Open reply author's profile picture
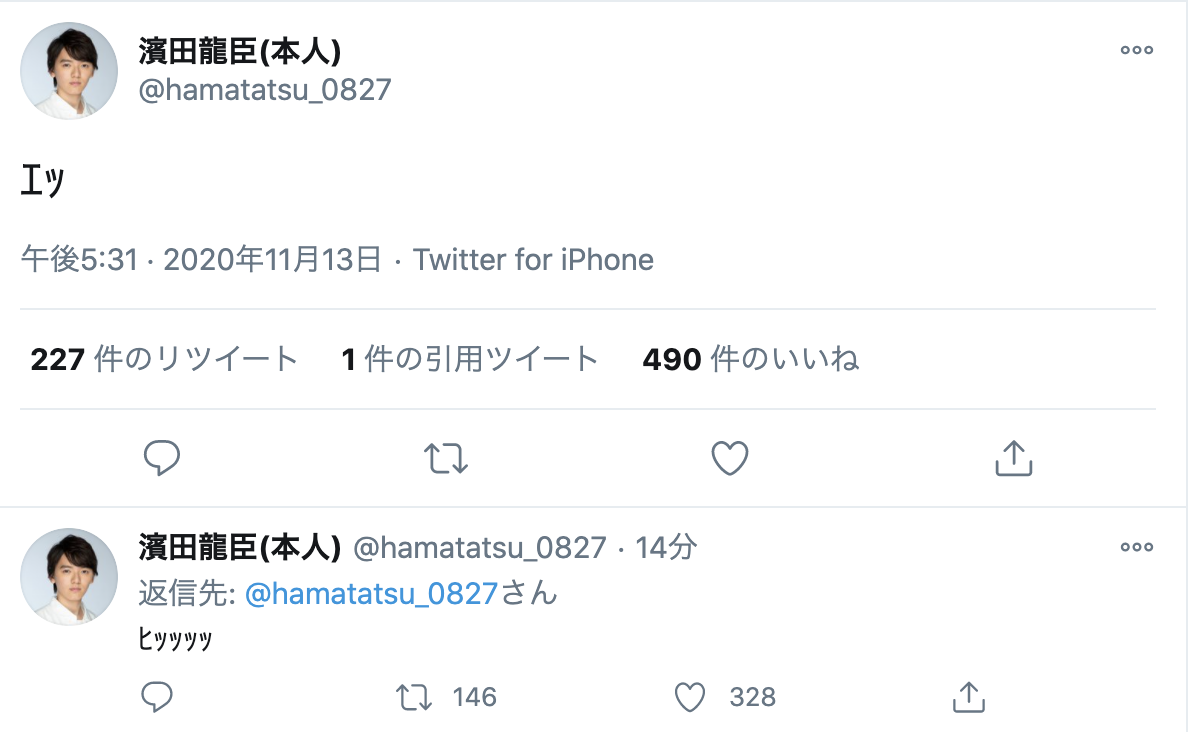This screenshot has height=732, width=1188. pyautogui.click(x=70, y=577)
